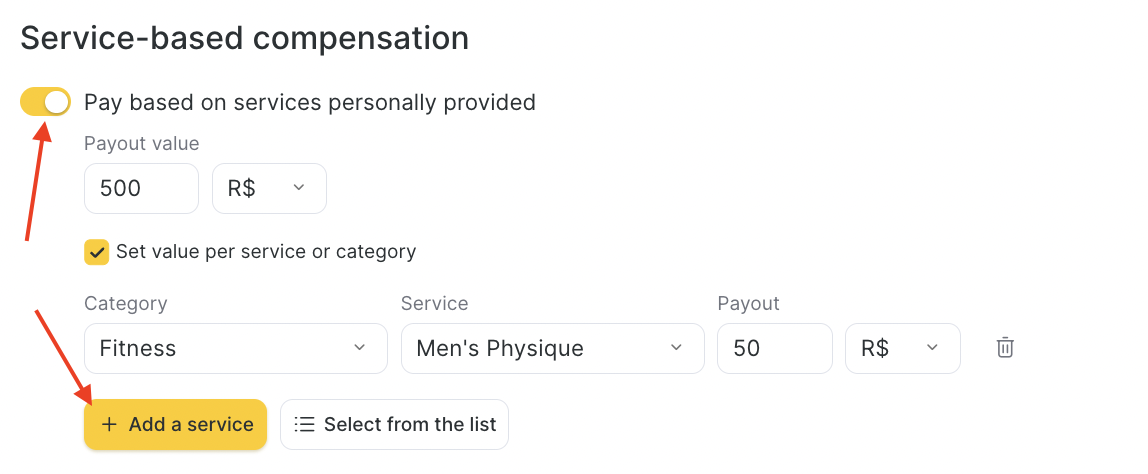This screenshot has height=474, width=1148.
Task: Open the Category dropdown showing Fitness
Action: (236, 348)
